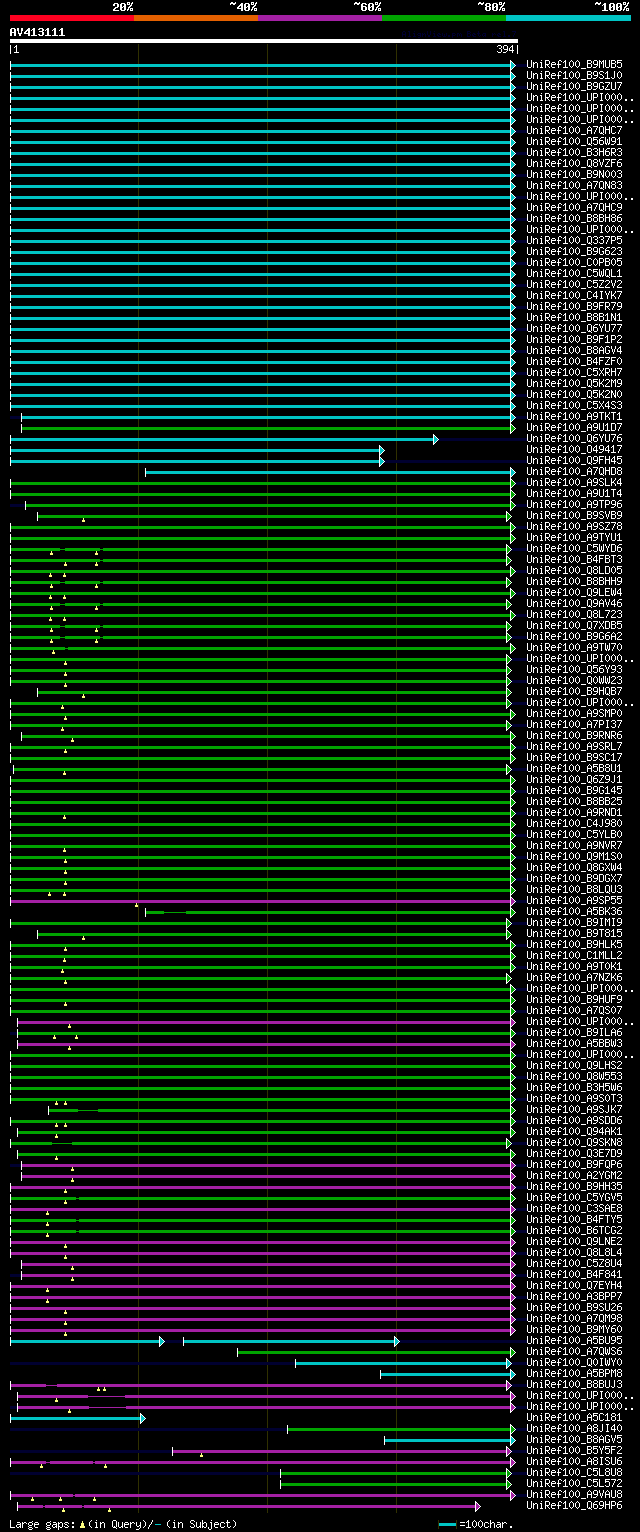Open the UniRef100_A7QHC7 hit label
This screenshot has width=640, height=1532.
coord(574,130)
